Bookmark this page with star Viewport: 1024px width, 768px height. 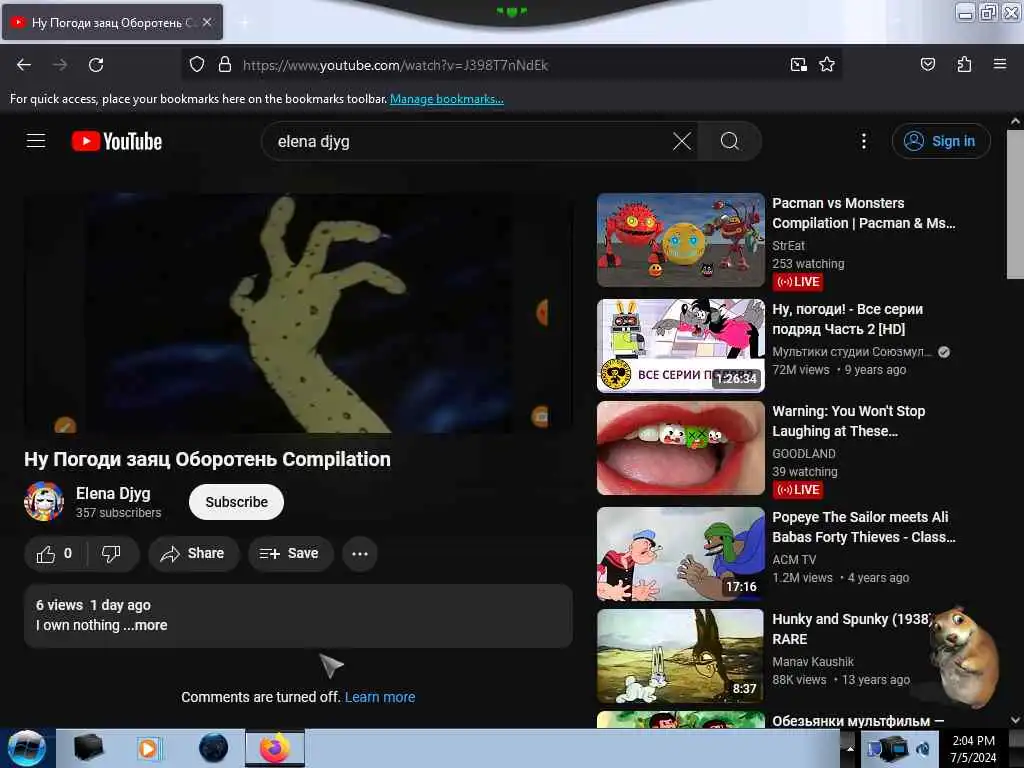(x=827, y=64)
